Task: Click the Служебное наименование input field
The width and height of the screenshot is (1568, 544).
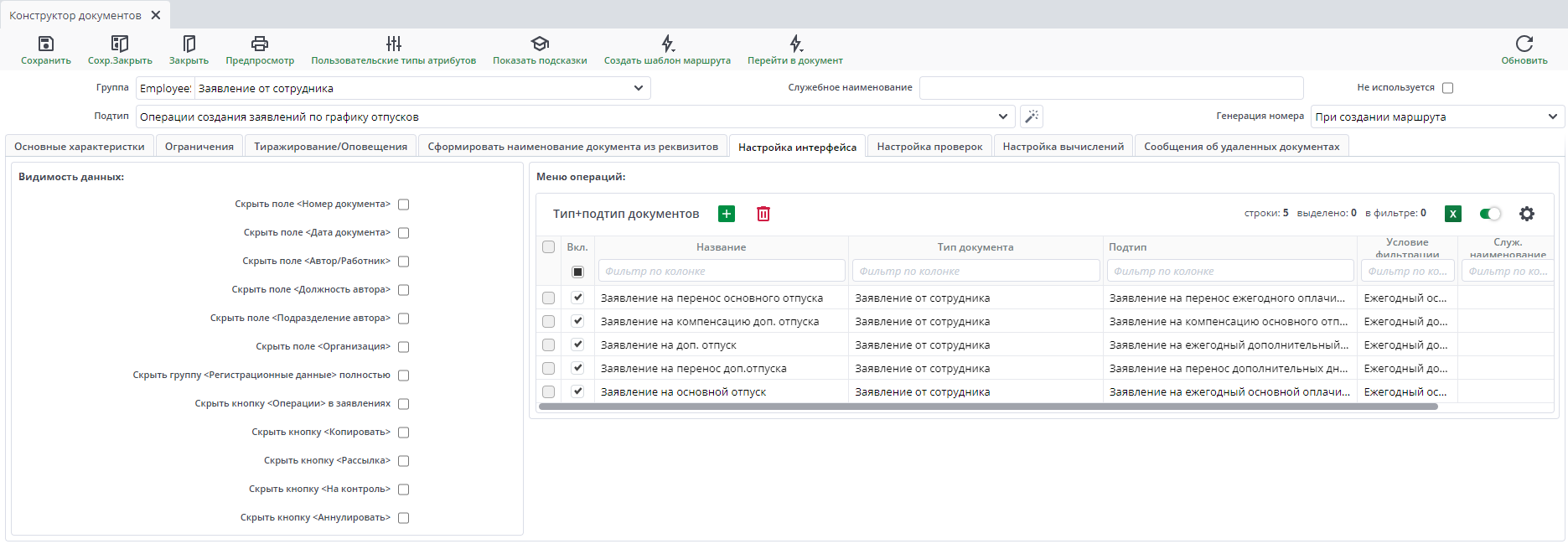Action: tap(1110, 88)
